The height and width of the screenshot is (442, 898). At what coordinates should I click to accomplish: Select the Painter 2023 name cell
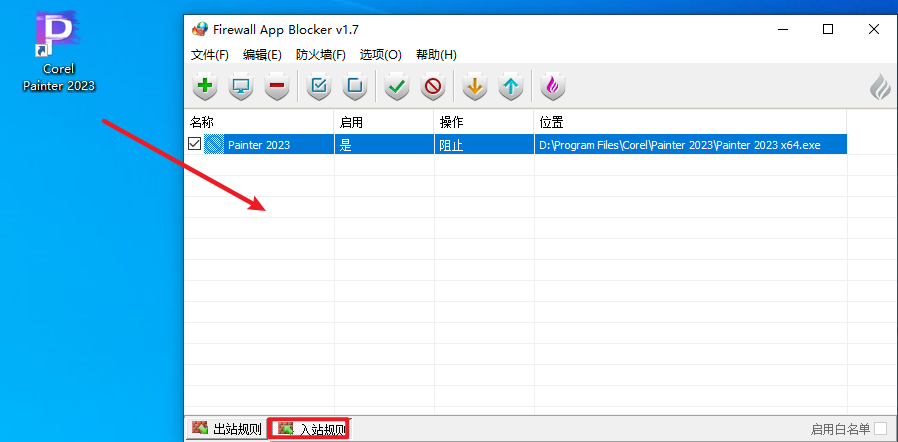coord(259,145)
